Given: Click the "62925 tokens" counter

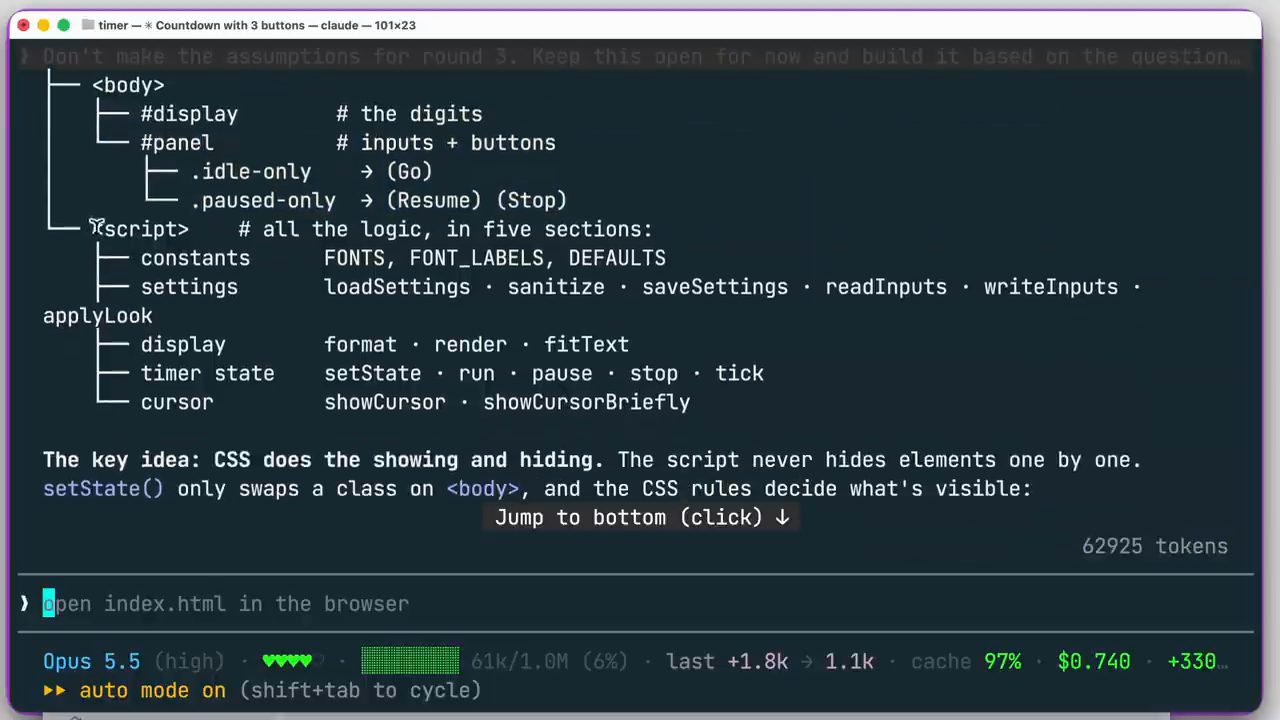Looking at the screenshot, I should [x=1155, y=546].
